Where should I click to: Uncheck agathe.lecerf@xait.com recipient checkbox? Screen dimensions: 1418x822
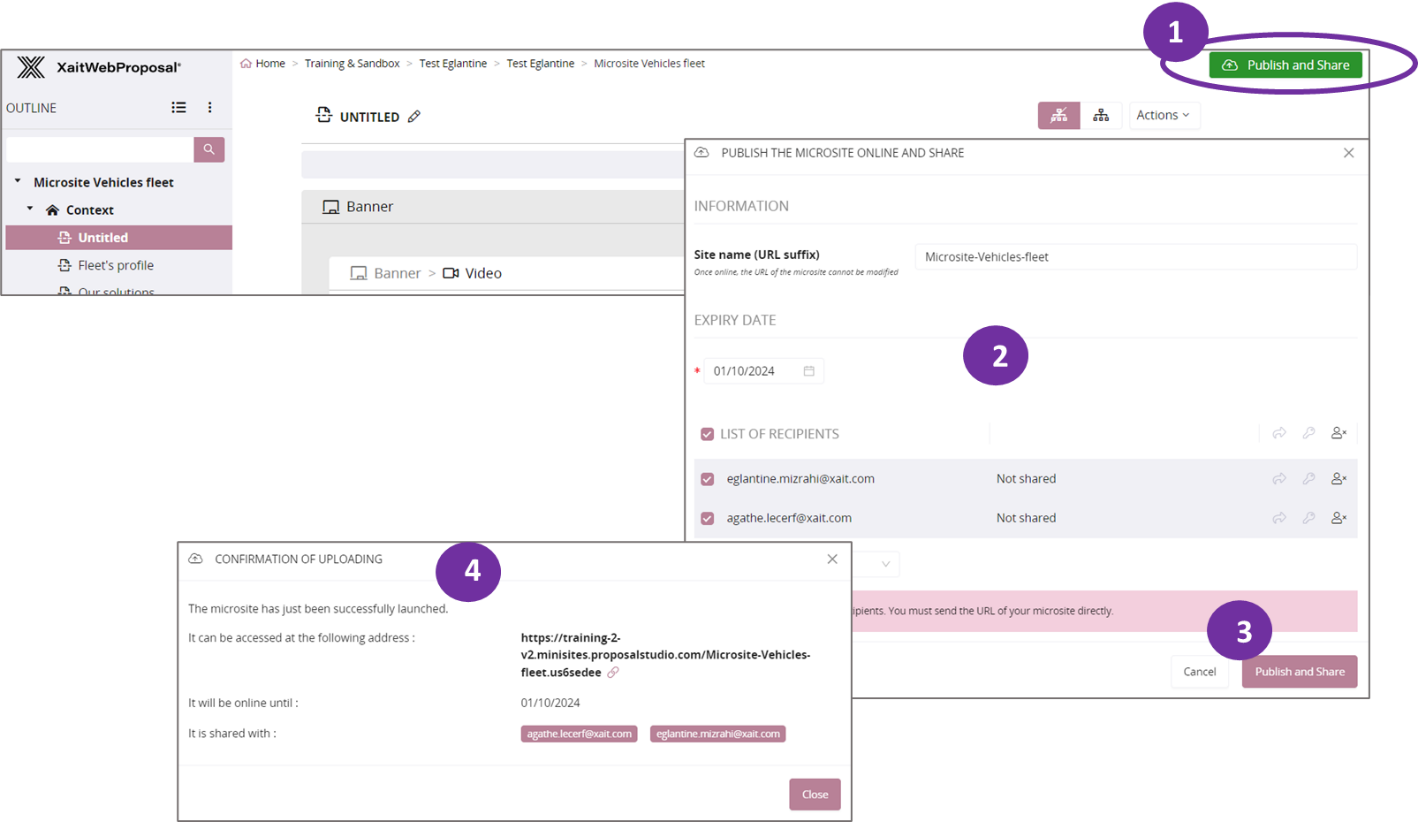point(707,518)
